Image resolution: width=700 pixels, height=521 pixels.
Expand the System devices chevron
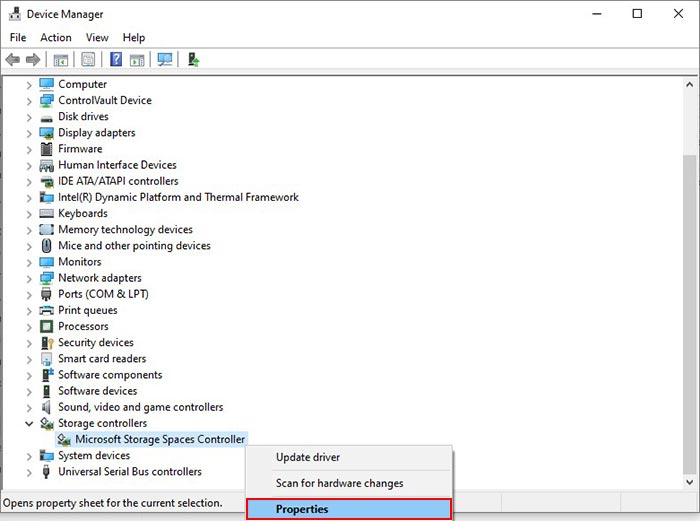point(29,456)
